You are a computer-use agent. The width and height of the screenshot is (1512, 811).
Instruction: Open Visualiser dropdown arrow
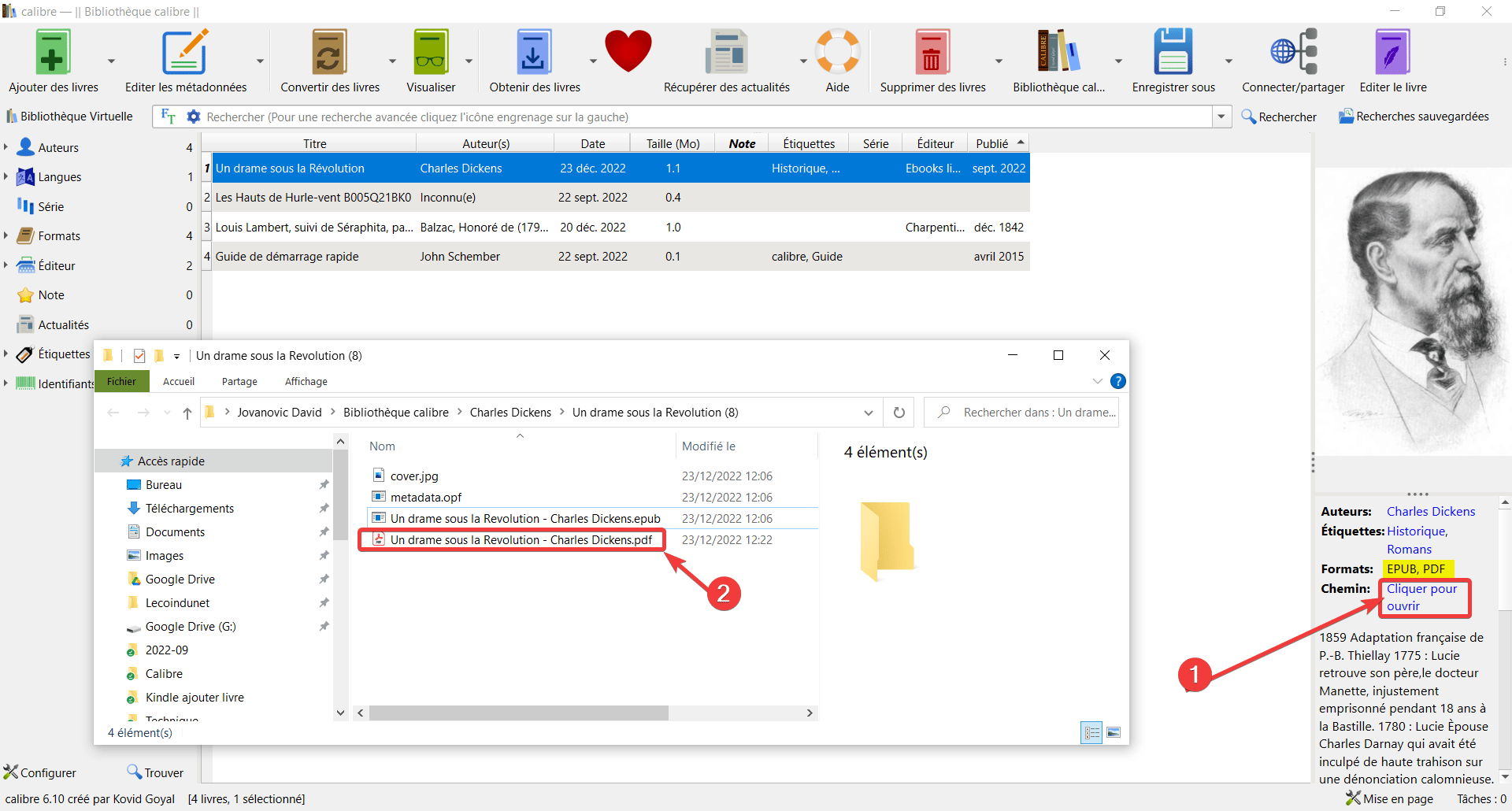[x=469, y=61]
